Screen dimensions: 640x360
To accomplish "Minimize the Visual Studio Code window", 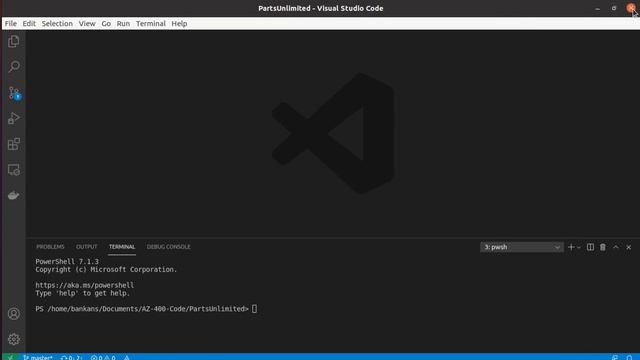I will pos(598,8).
